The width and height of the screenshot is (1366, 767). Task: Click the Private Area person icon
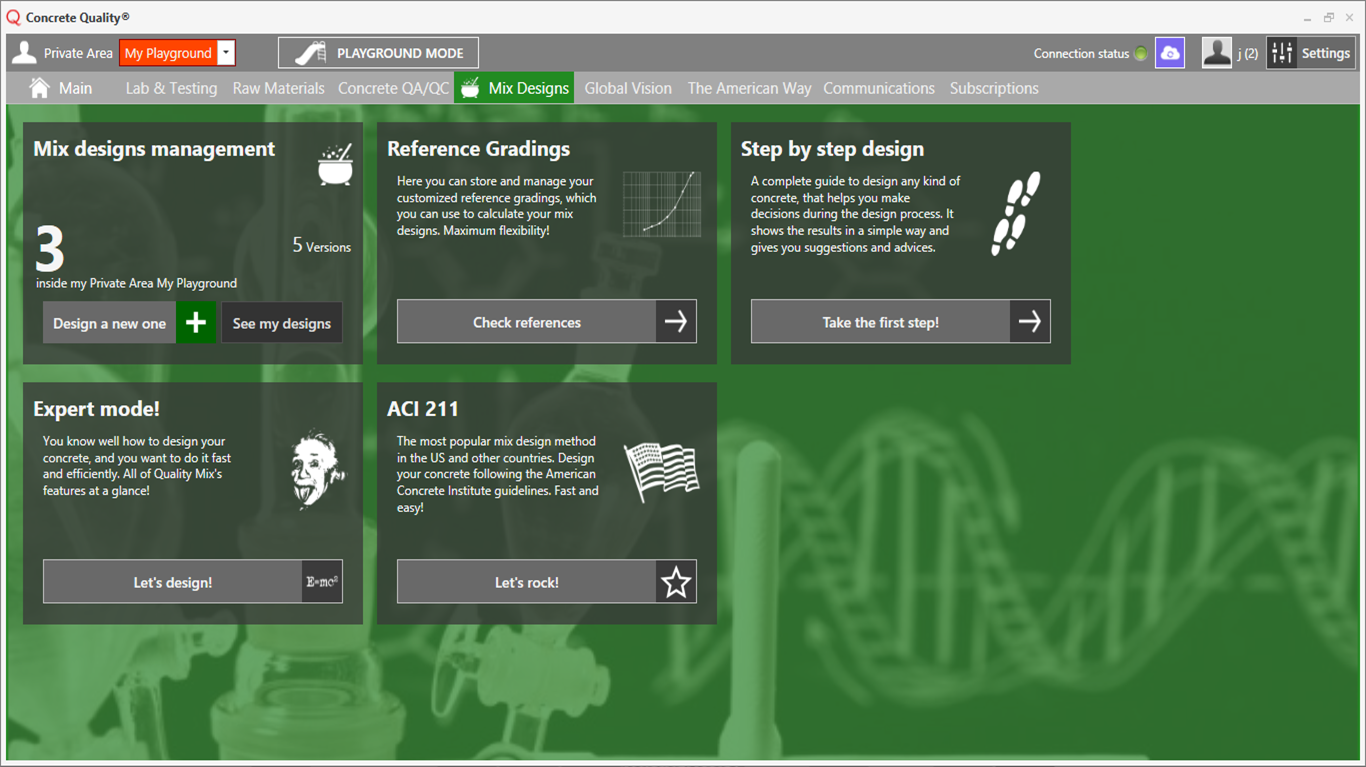click(x=24, y=53)
